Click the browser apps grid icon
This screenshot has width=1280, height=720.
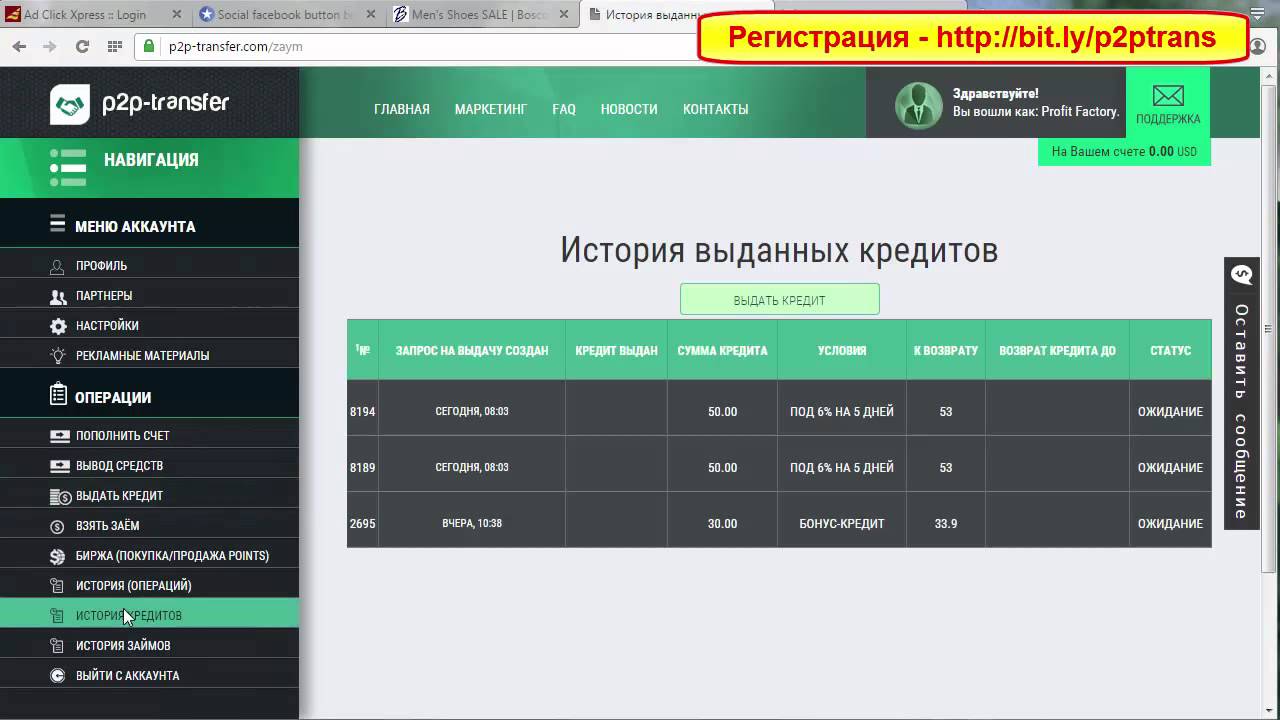(x=115, y=46)
